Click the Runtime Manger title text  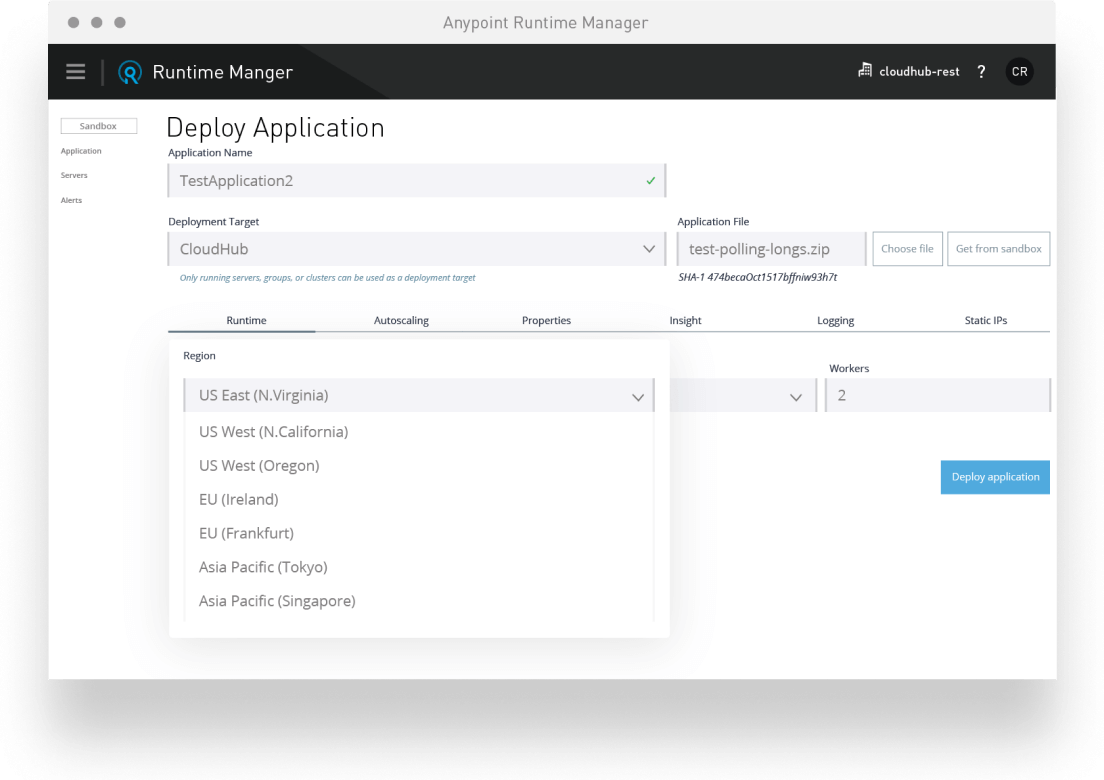click(222, 73)
